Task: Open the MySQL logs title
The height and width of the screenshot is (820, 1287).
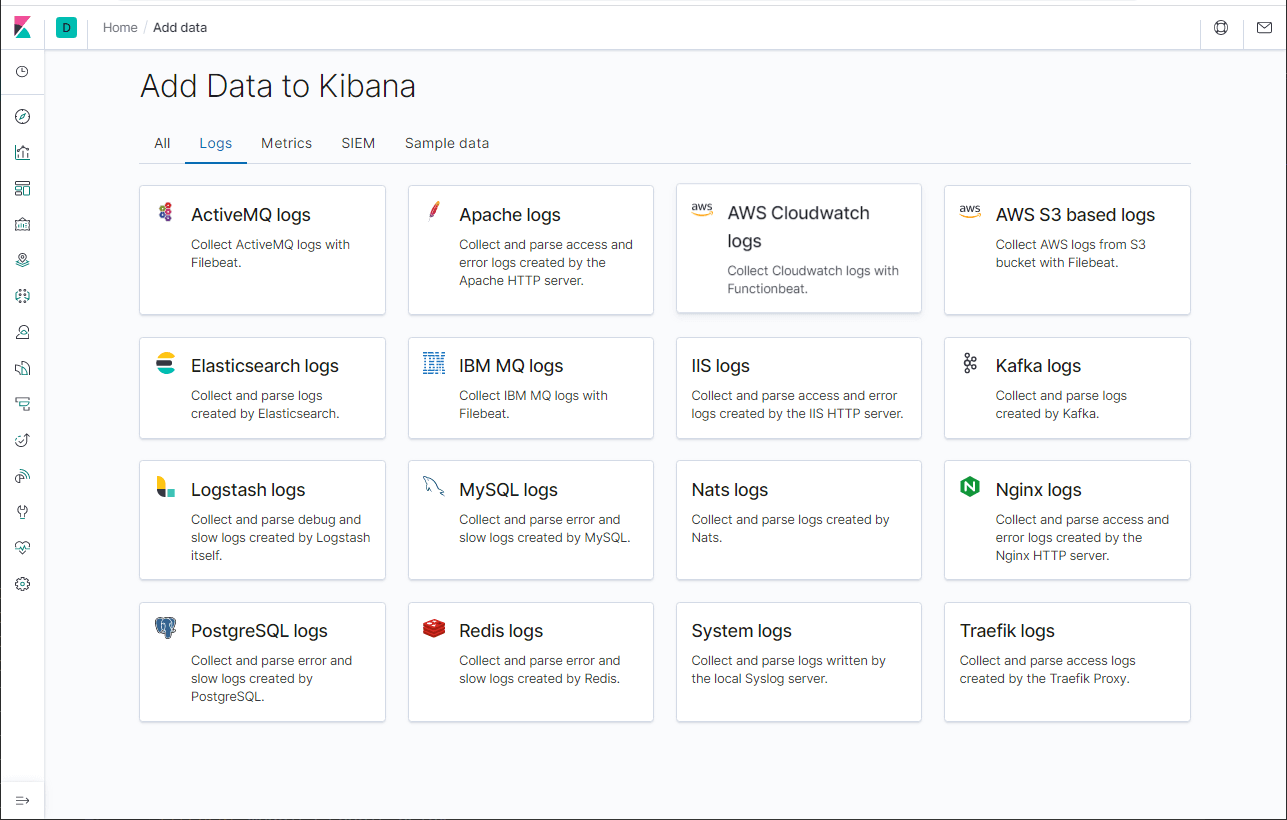Action: [508, 490]
